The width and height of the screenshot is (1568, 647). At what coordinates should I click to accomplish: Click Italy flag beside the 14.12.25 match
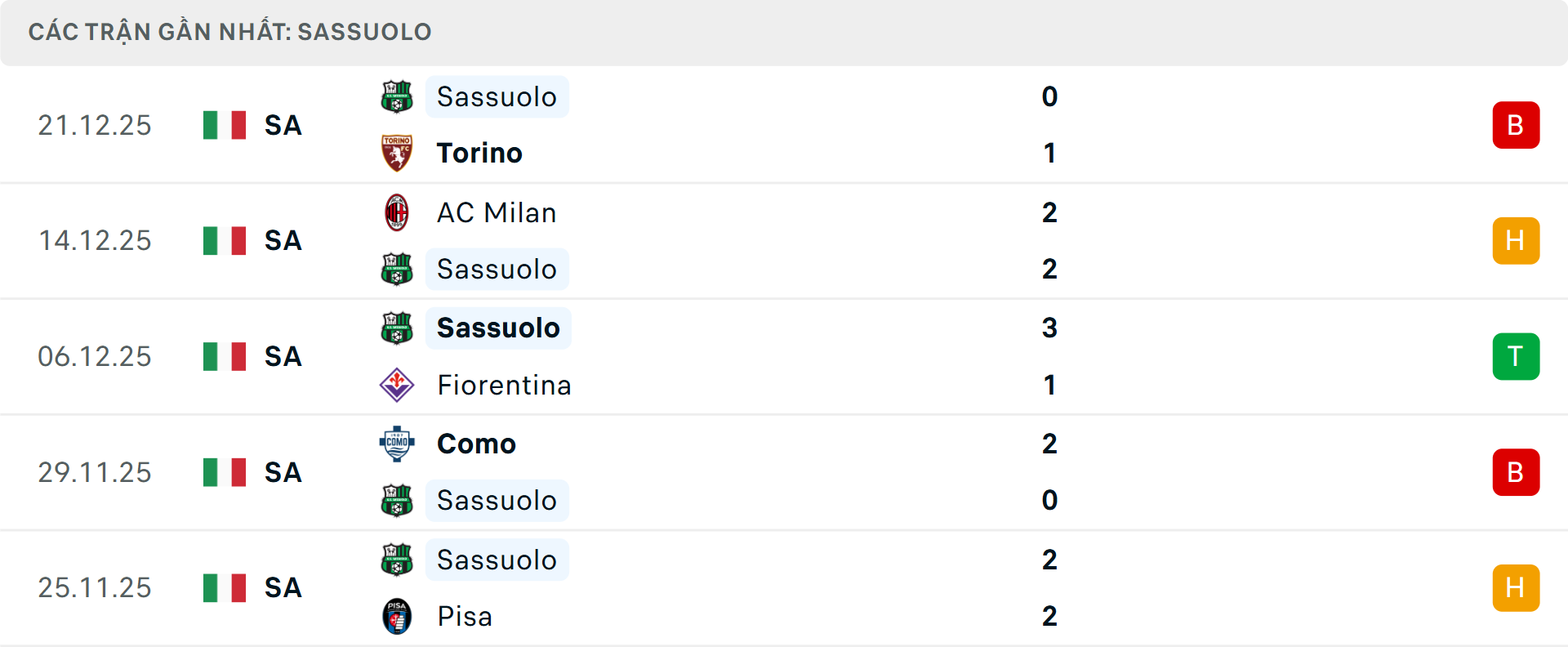[225, 241]
